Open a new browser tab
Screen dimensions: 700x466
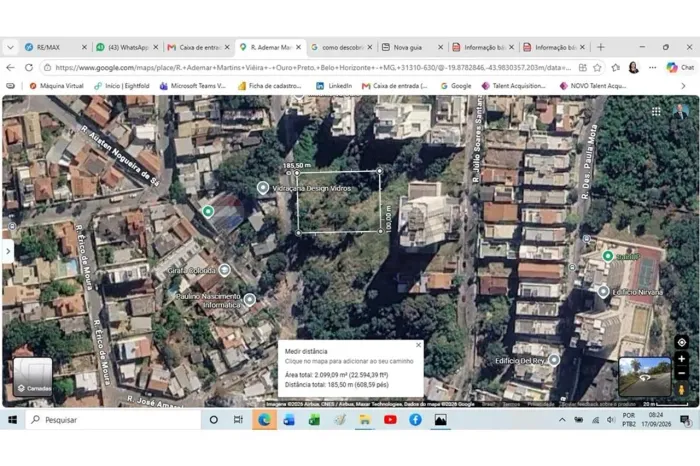[601, 47]
